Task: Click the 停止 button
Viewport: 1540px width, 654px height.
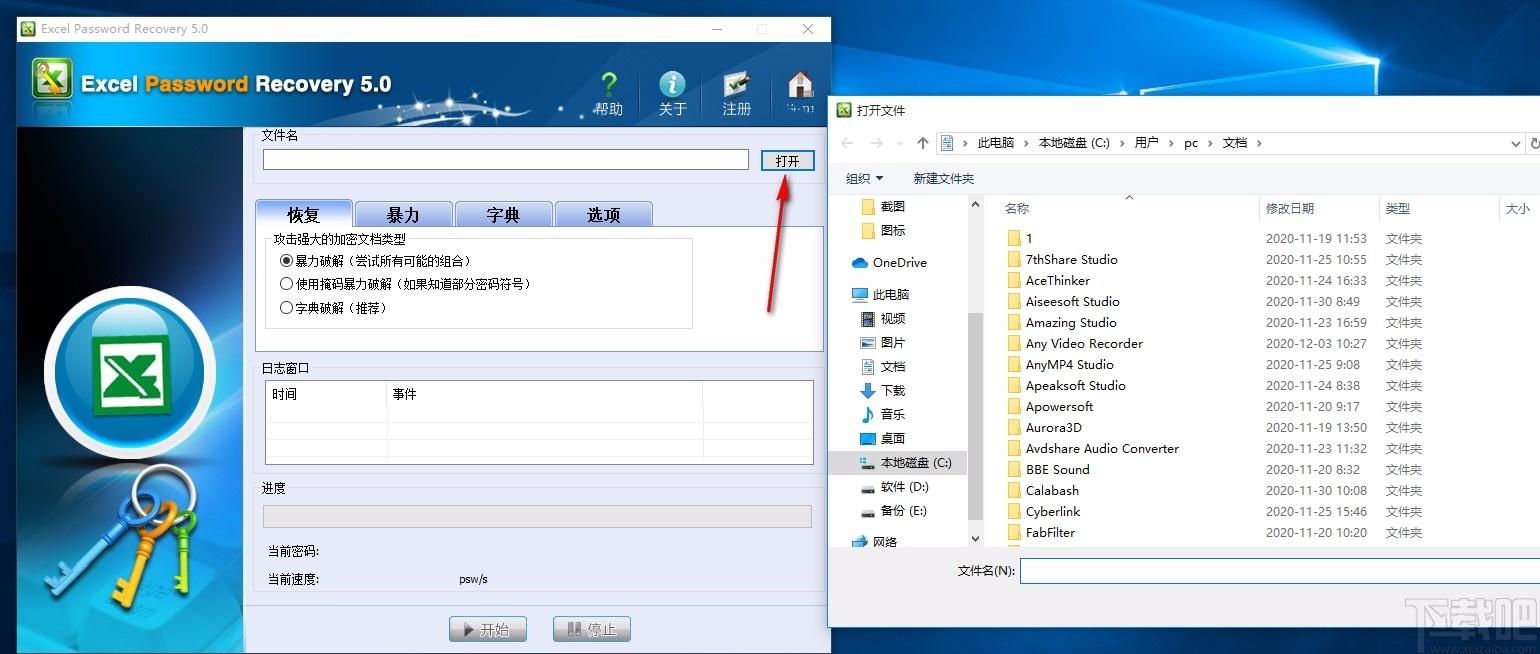Action: [592, 630]
